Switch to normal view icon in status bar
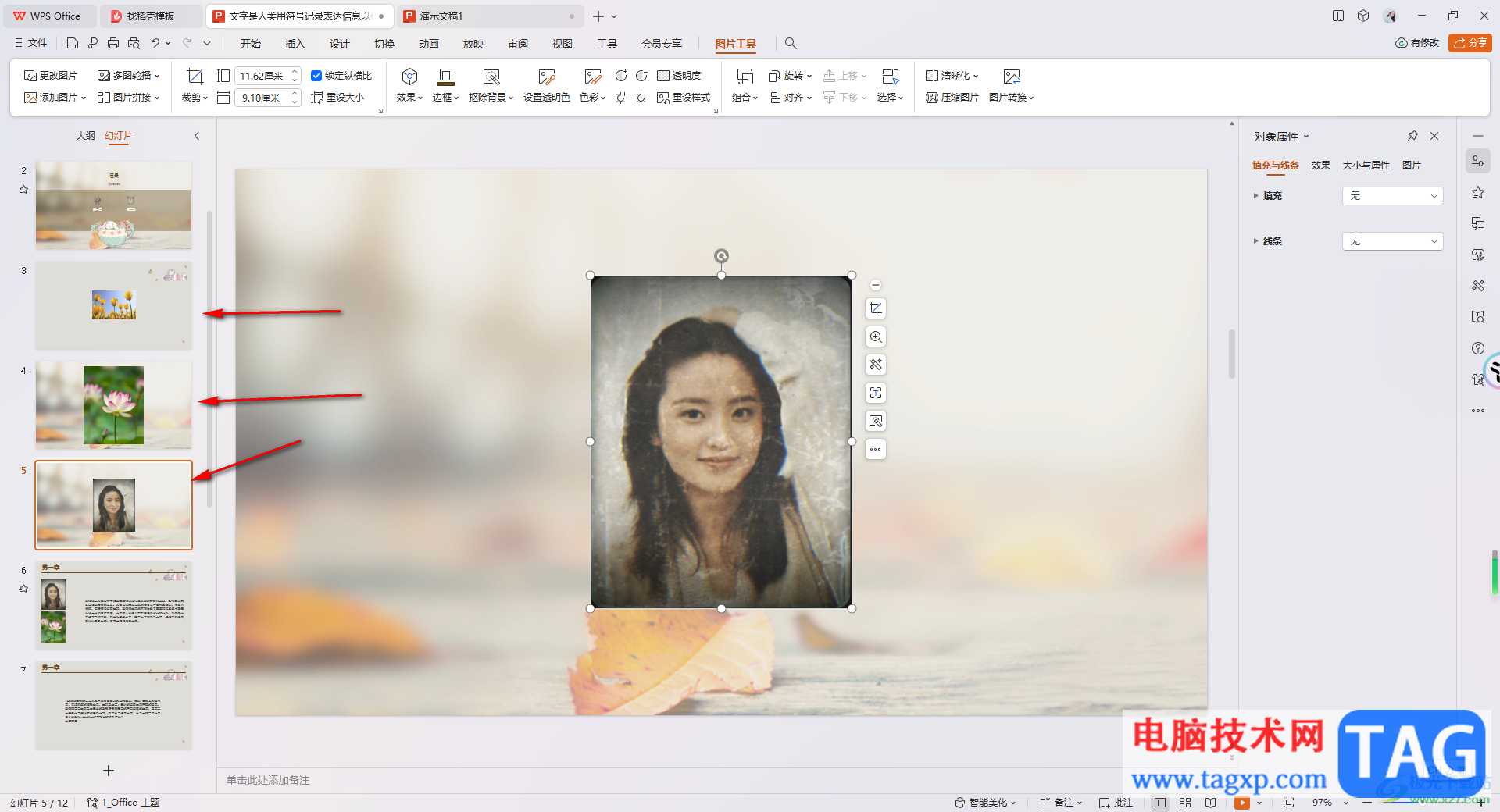This screenshot has width=1500, height=812. [x=1160, y=803]
